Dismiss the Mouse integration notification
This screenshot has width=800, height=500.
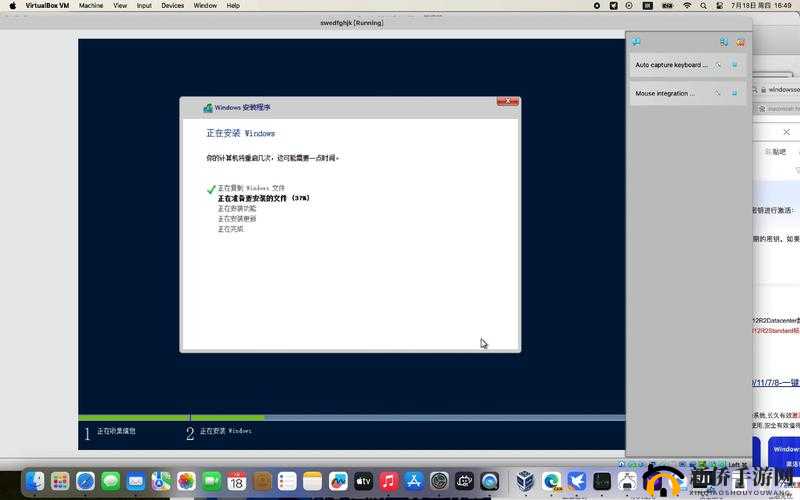coord(735,93)
